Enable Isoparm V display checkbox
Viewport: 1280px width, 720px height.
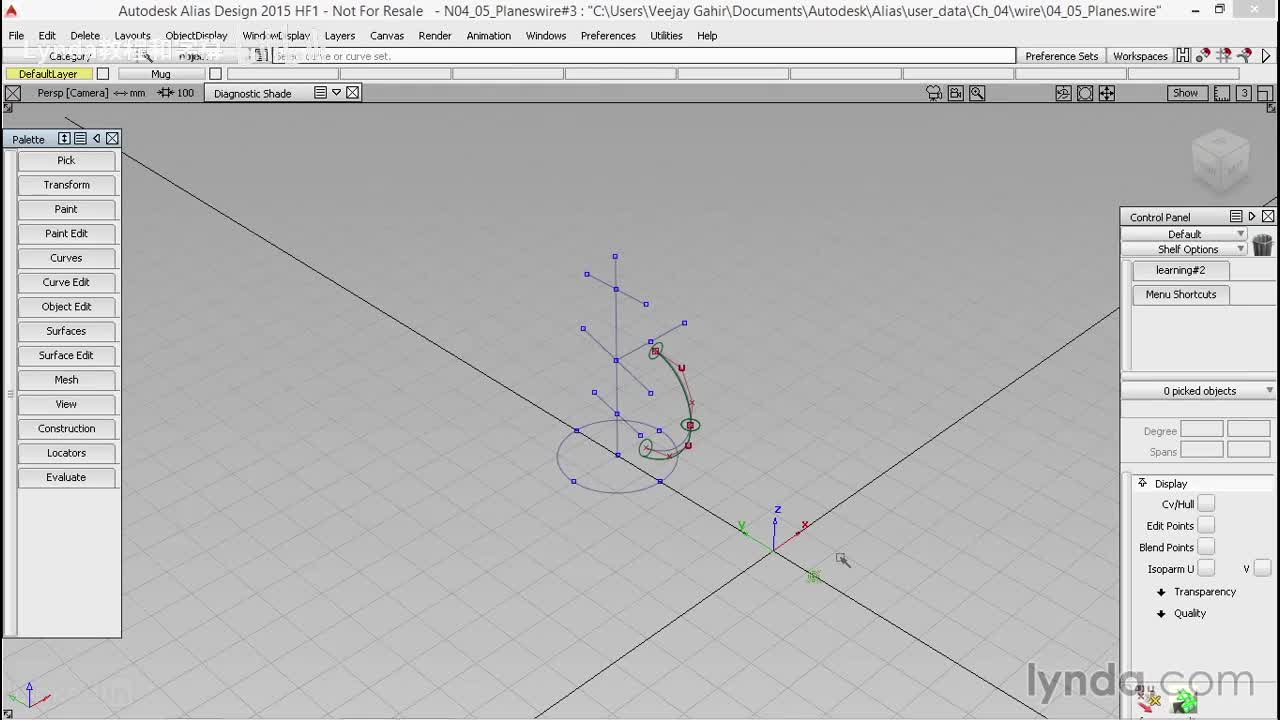pyautogui.click(x=1262, y=569)
